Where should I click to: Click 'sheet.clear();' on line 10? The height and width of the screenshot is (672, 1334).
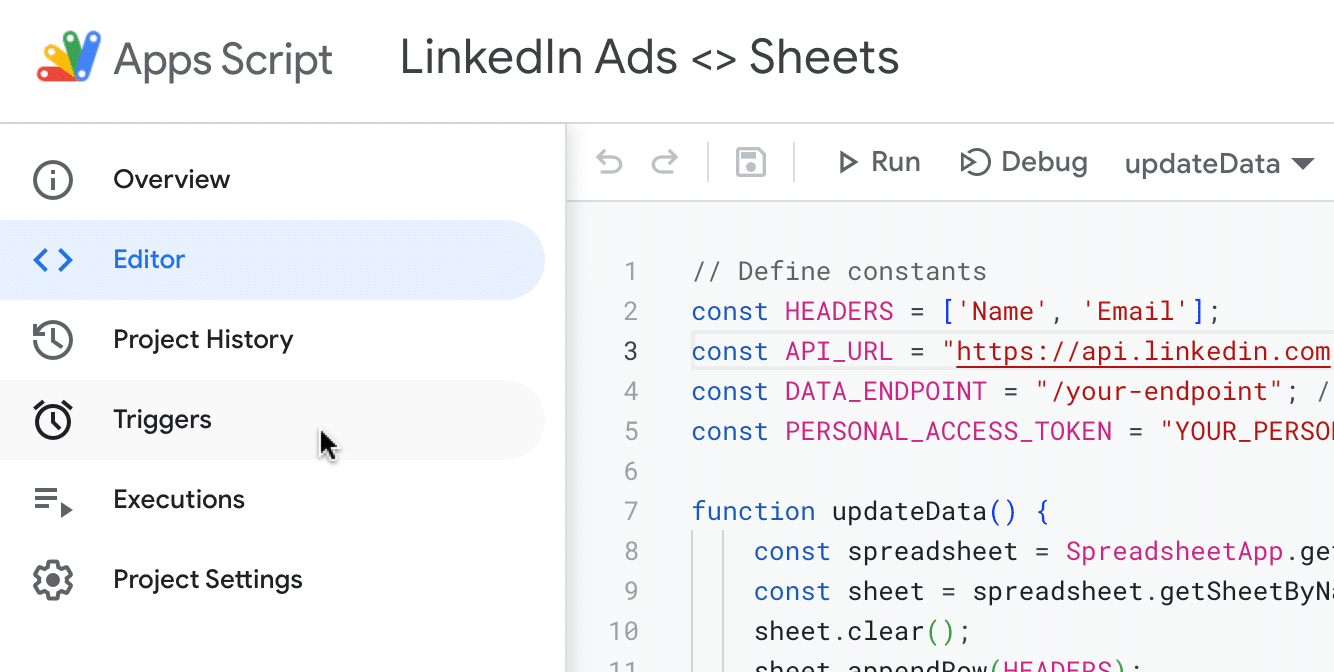pos(862,632)
